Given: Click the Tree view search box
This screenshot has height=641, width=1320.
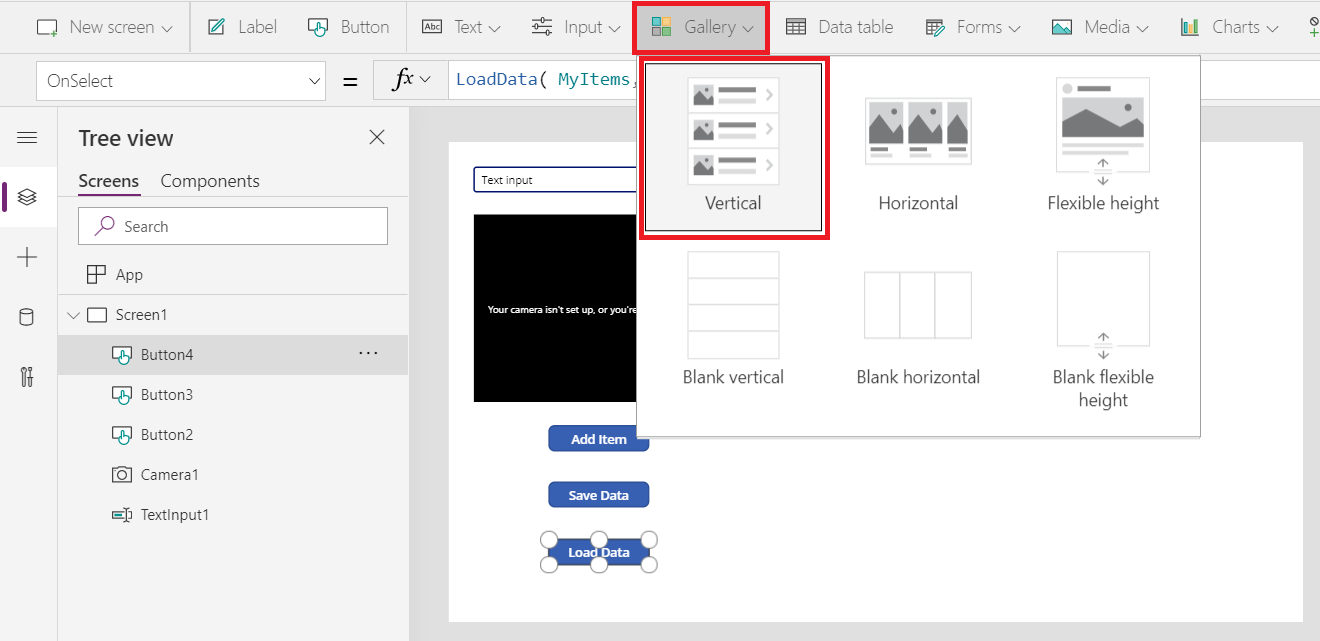Looking at the screenshot, I should click(x=232, y=226).
